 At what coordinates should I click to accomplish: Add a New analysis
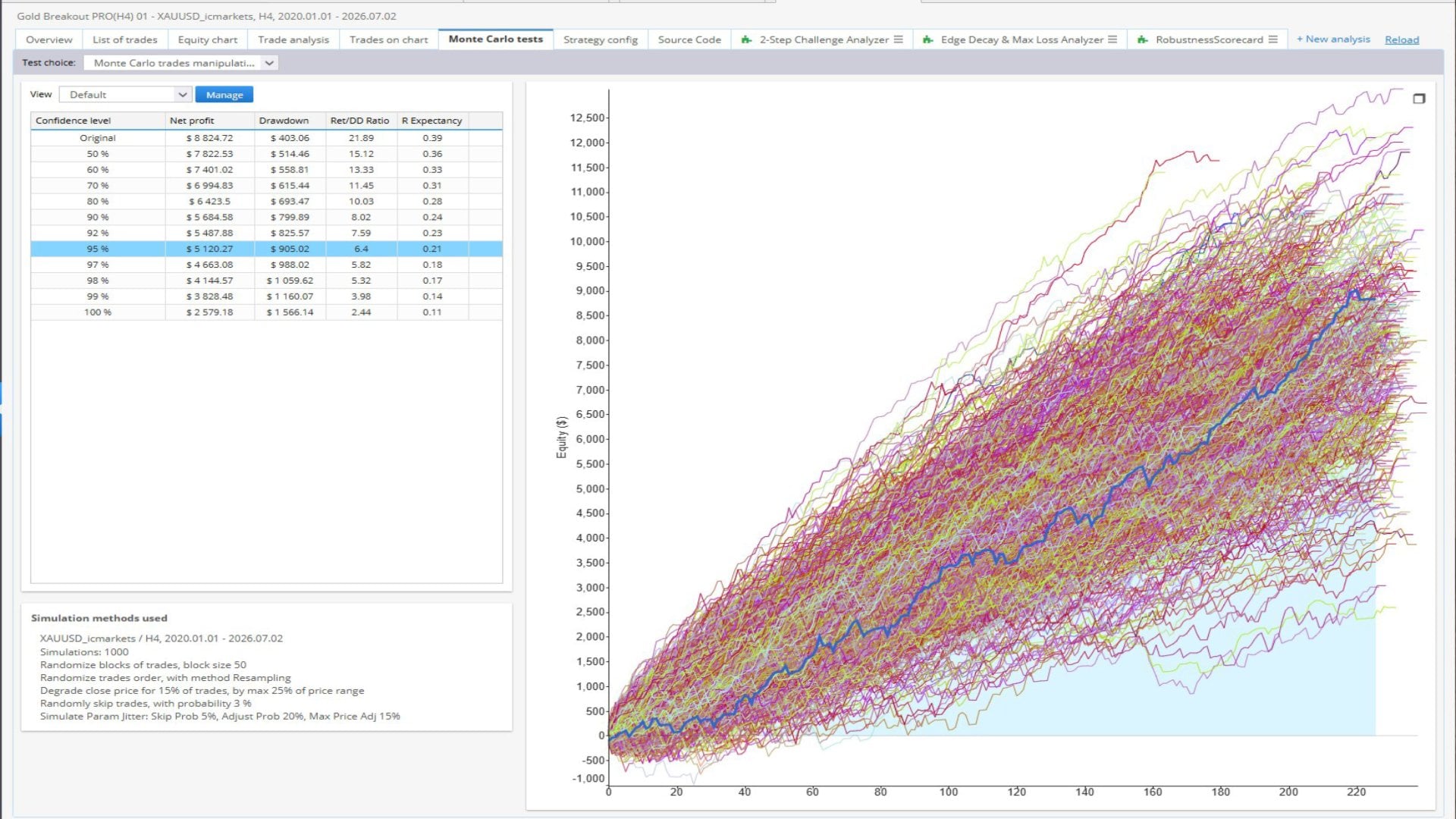tap(1333, 39)
